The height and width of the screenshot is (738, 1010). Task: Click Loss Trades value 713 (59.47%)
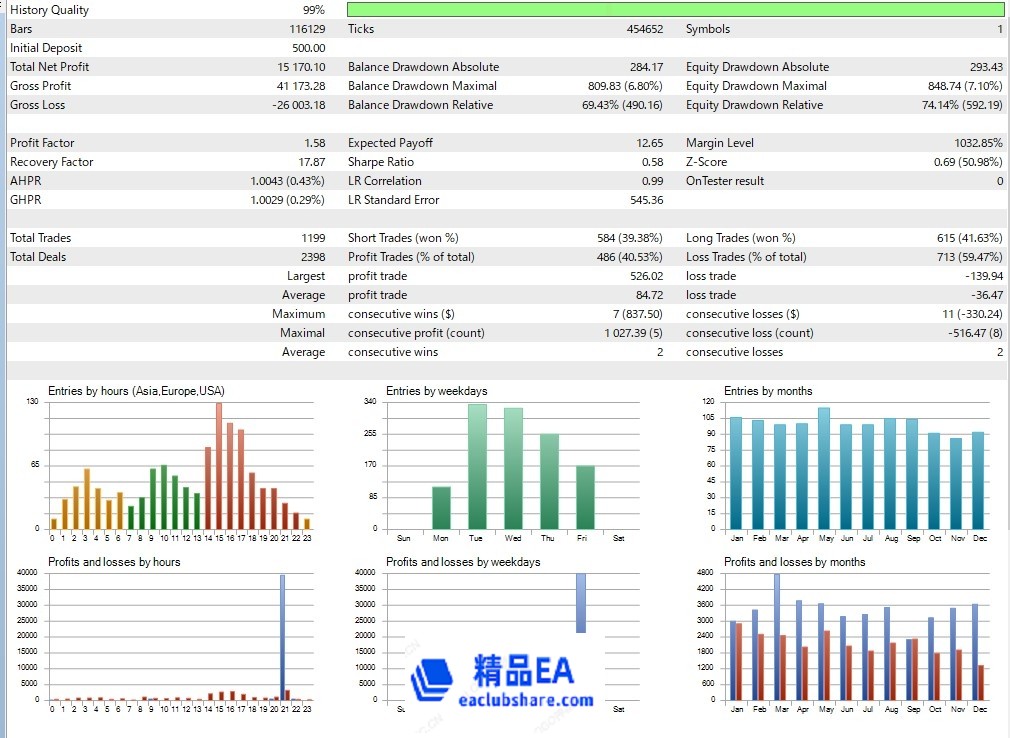click(x=969, y=257)
